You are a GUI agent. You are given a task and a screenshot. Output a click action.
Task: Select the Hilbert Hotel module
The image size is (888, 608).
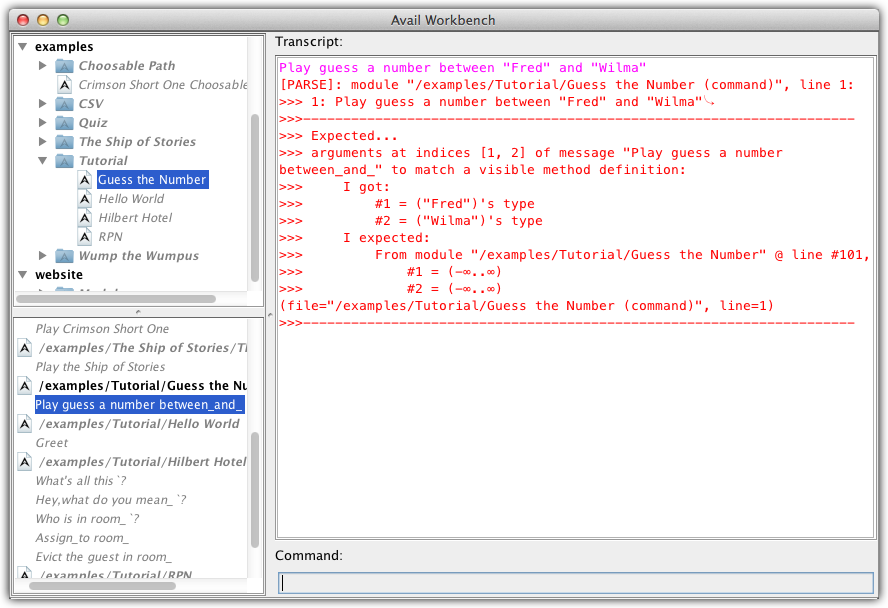pyautogui.click(x=135, y=218)
